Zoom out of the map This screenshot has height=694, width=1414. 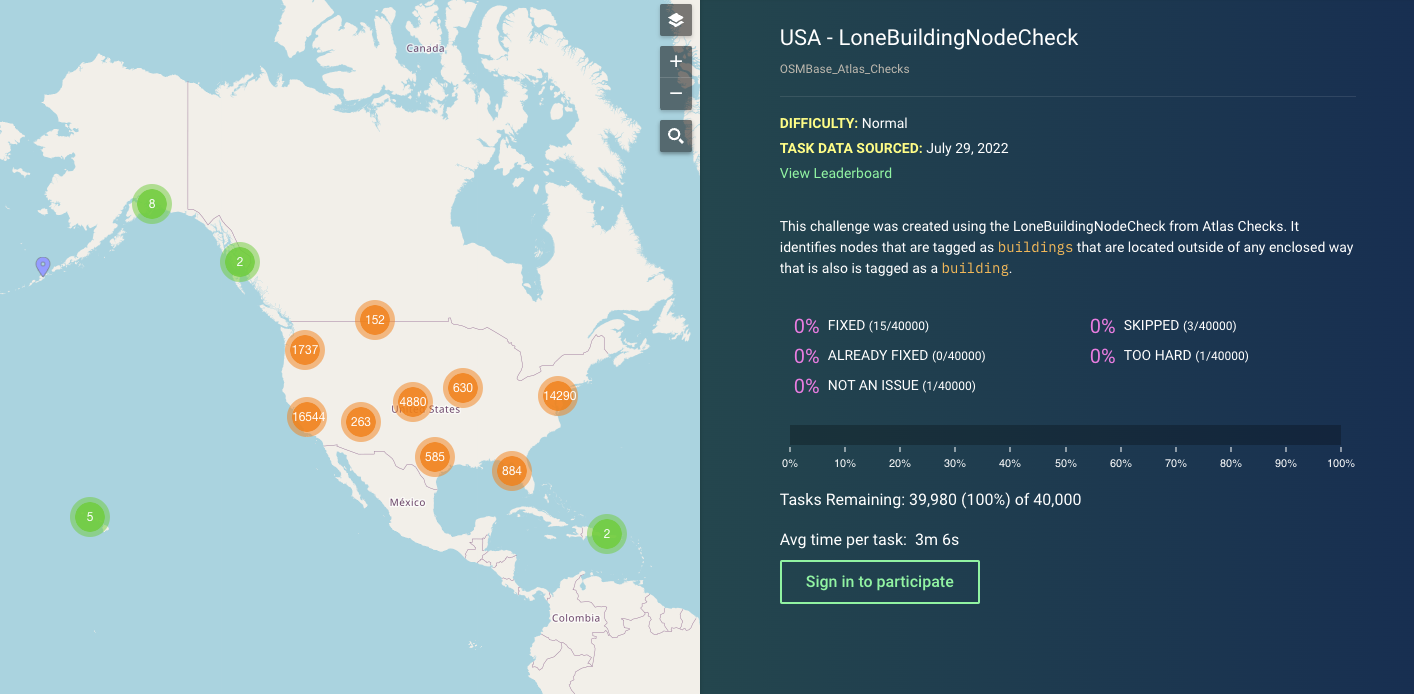pos(676,93)
